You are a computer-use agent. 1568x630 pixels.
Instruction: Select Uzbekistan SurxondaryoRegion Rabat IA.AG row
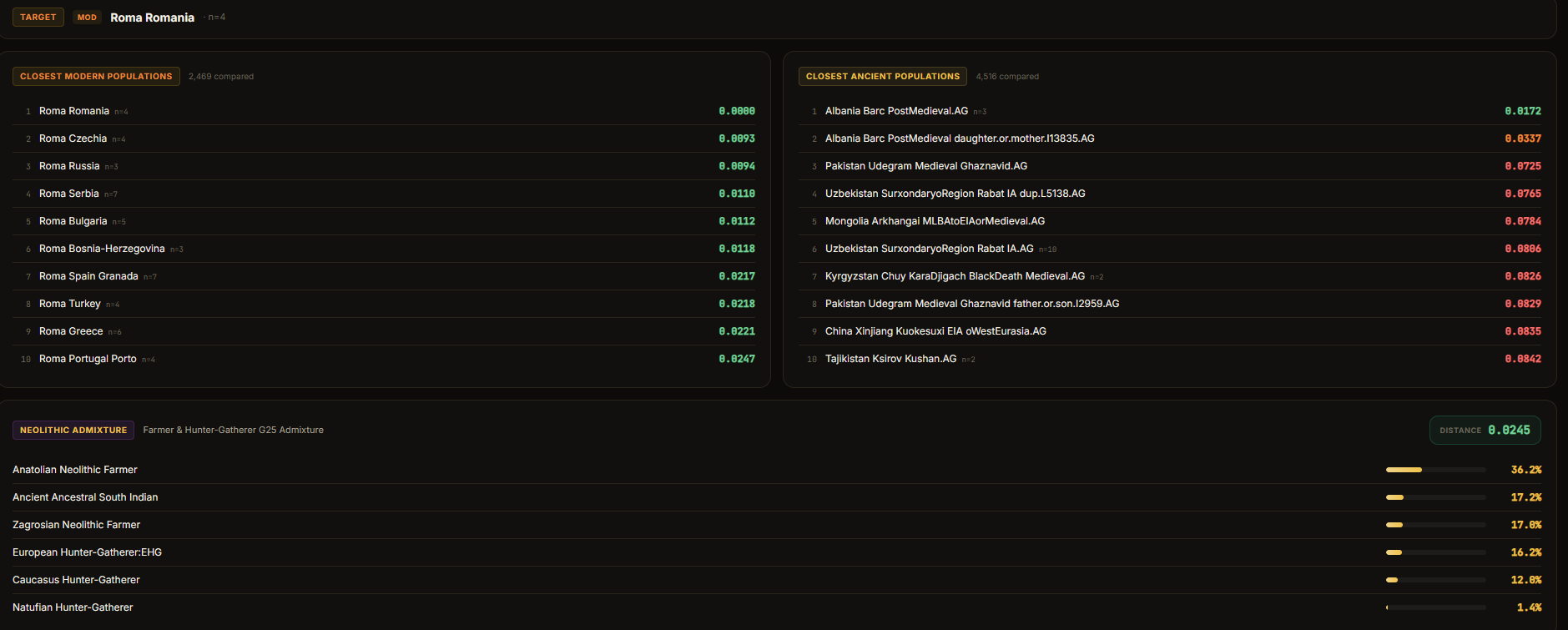pyautogui.click(x=1170, y=249)
